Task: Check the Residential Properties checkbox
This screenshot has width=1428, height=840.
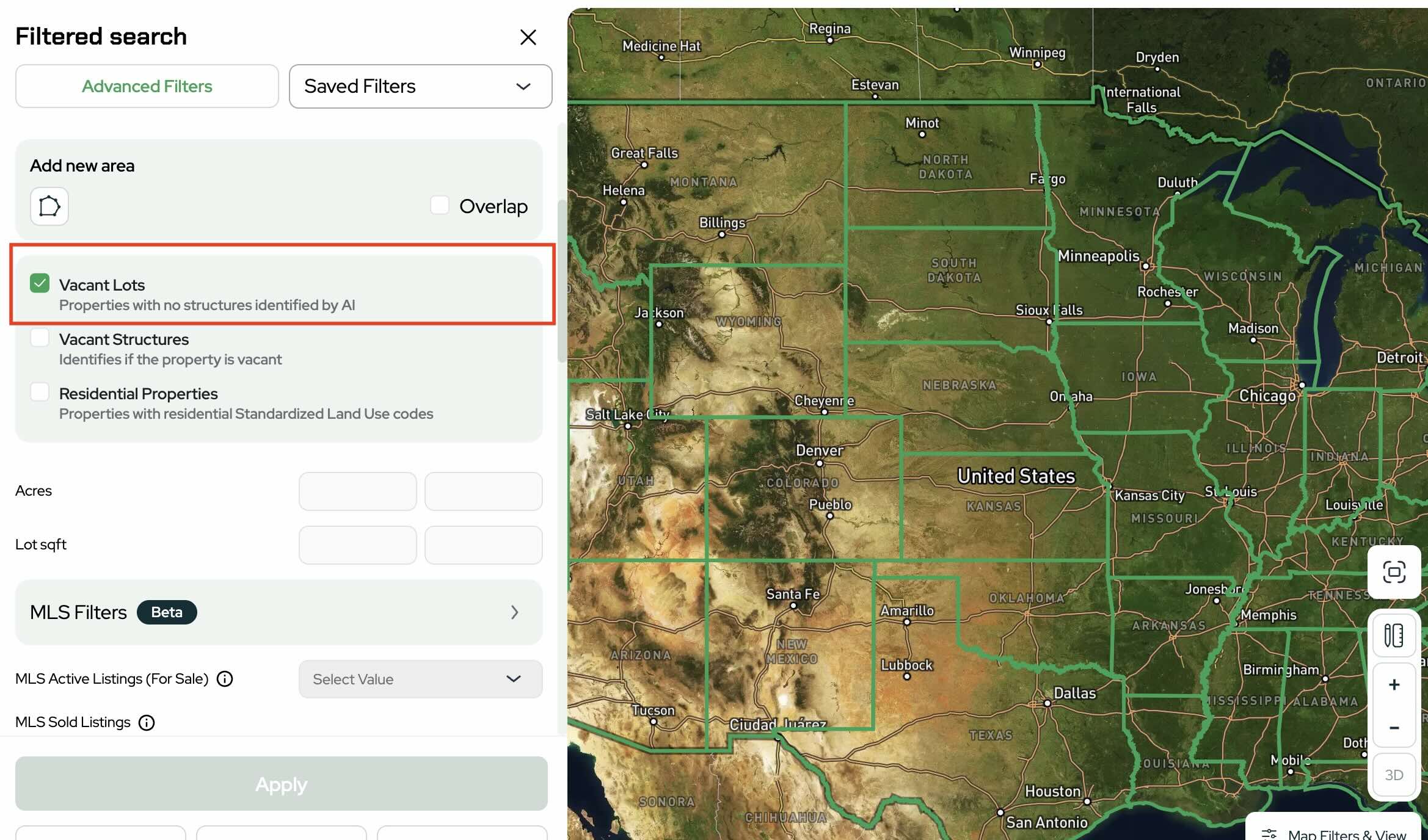Action: pos(40,392)
